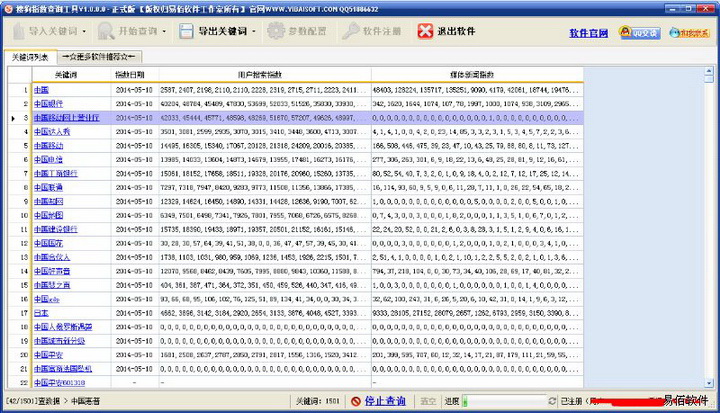Click the red 退出软件 X icon
The width and height of the screenshot is (720, 413).
coord(425,31)
